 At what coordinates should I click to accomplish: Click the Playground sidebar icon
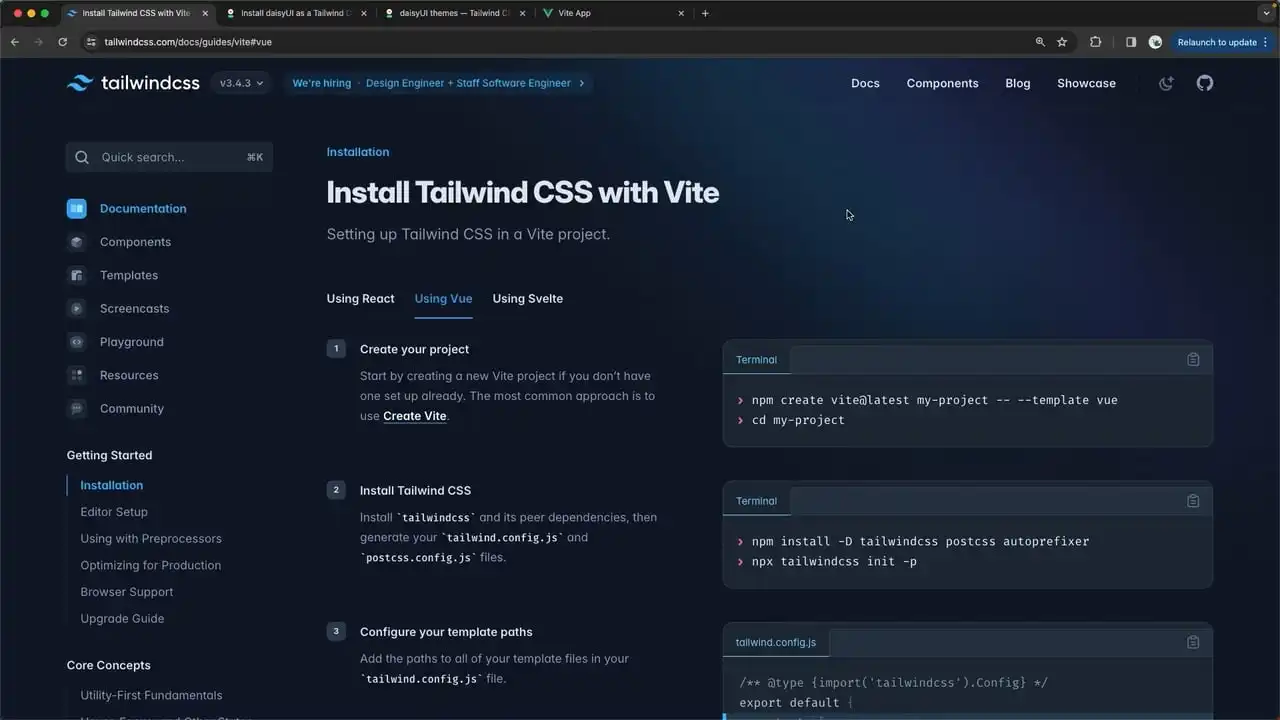[77, 342]
